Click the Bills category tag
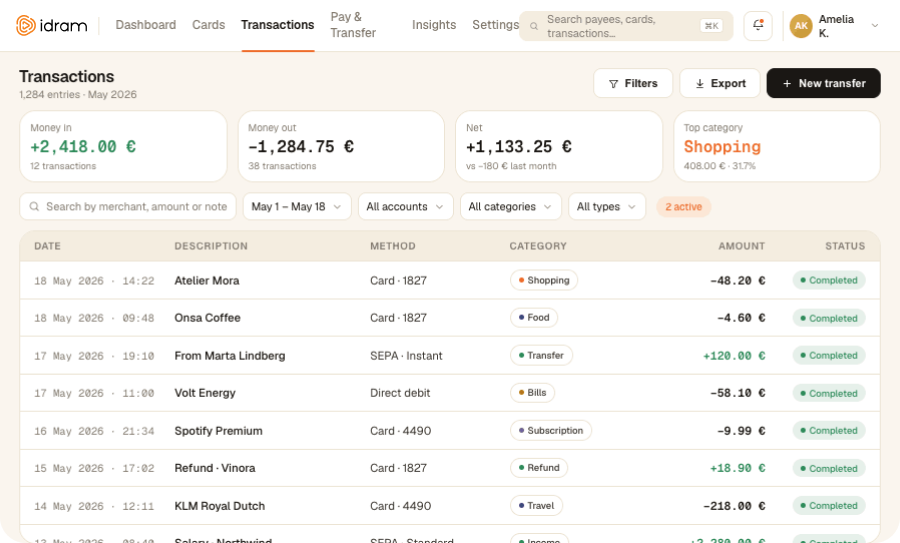 pyautogui.click(x=532, y=393)
